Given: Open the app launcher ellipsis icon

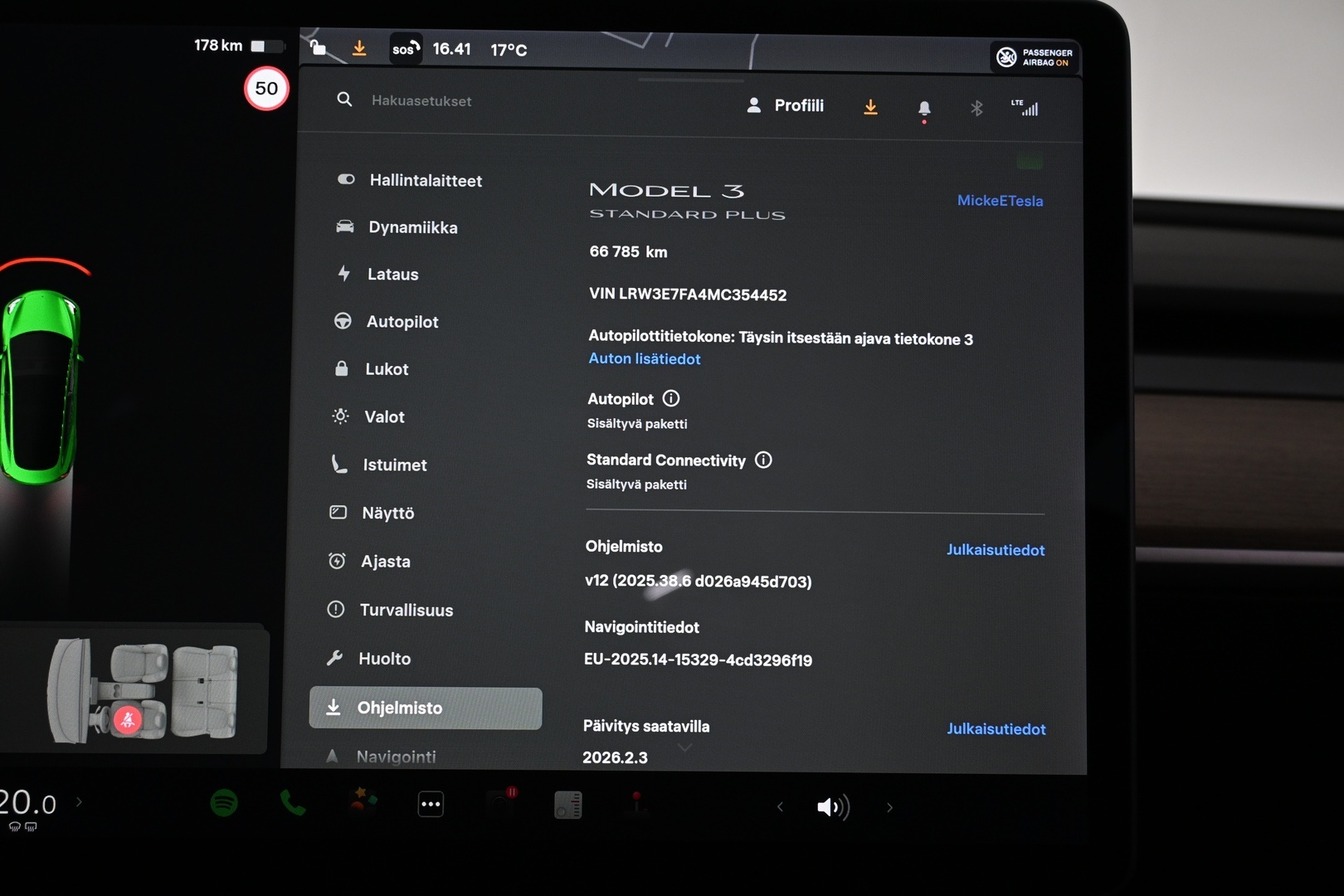Looking at the screenshot, I should click(431, 803).
